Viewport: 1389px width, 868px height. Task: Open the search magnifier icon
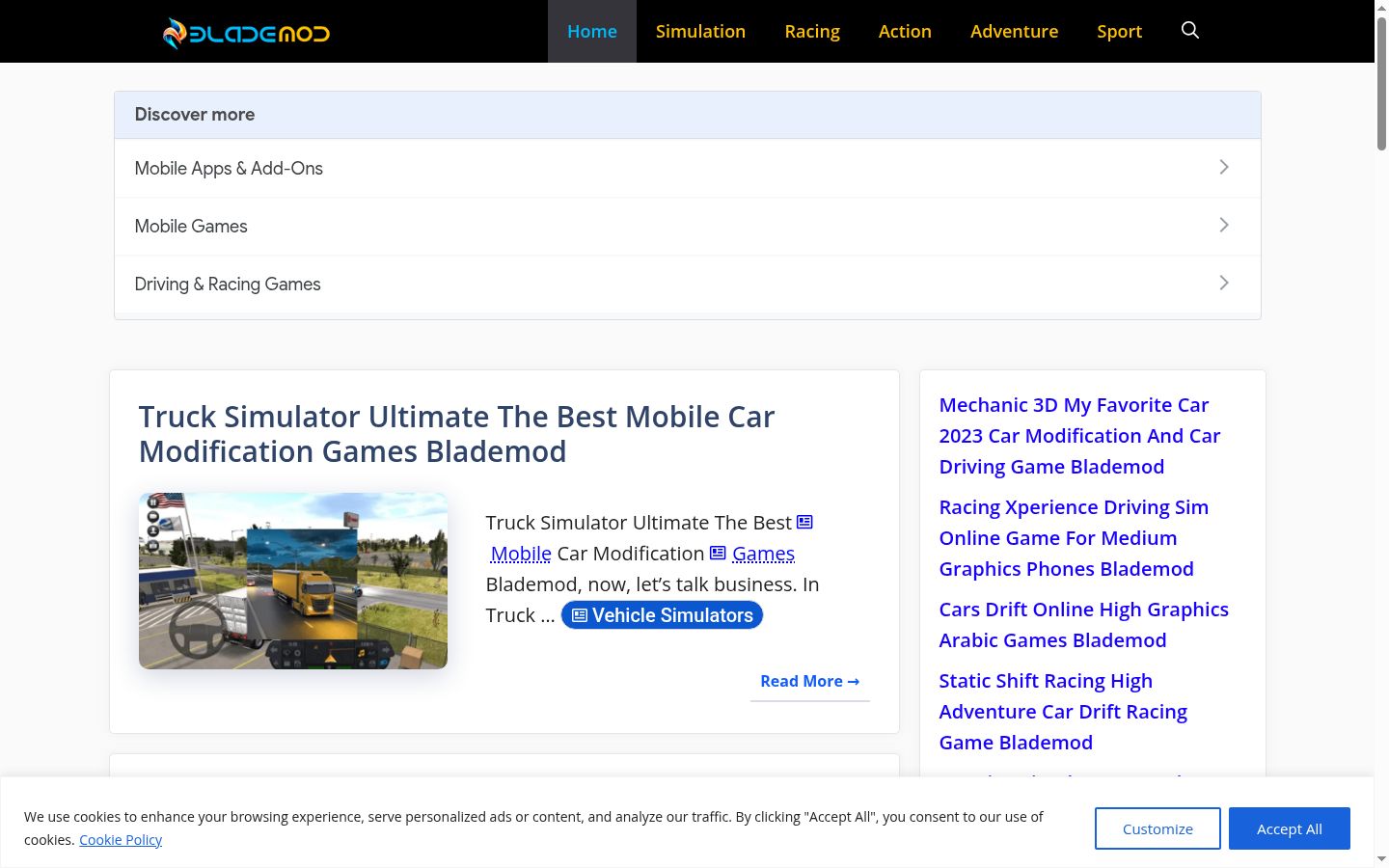click(x=1190, y=31)
